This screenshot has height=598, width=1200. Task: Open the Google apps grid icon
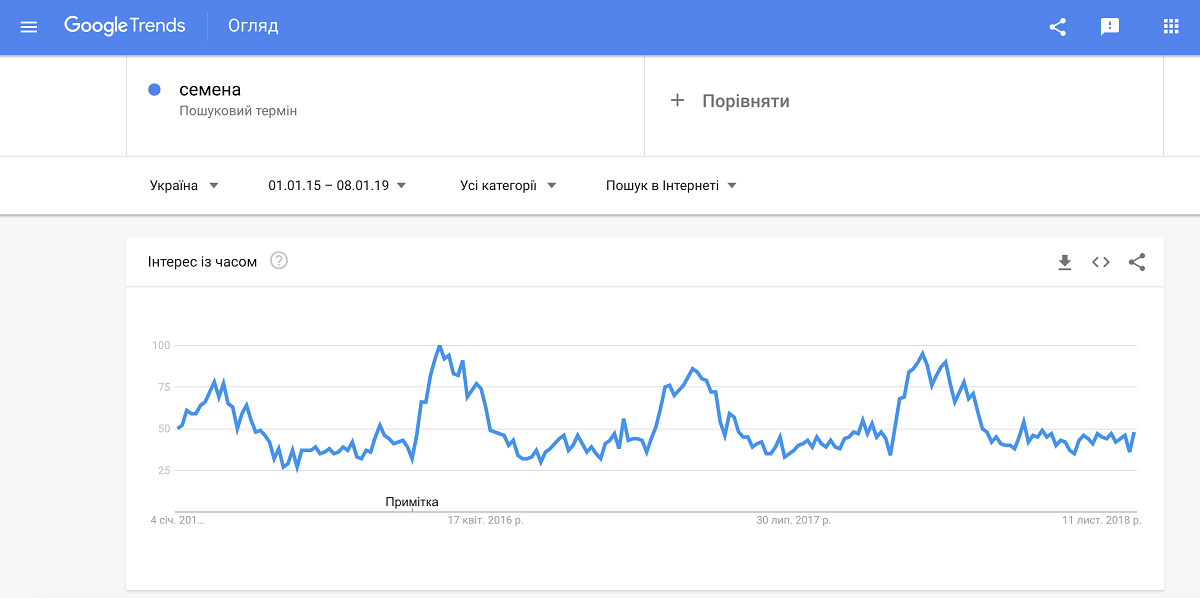click(1170, 27)
